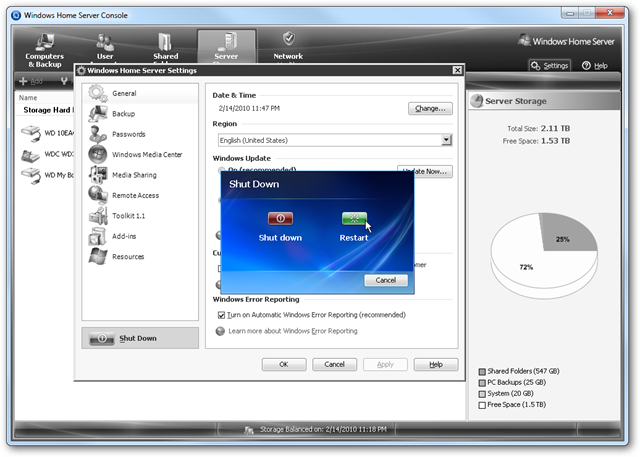The width and height of the screenshot is (640, 457).
Task: Click the red Shut down power button
Action: [280, 218]
